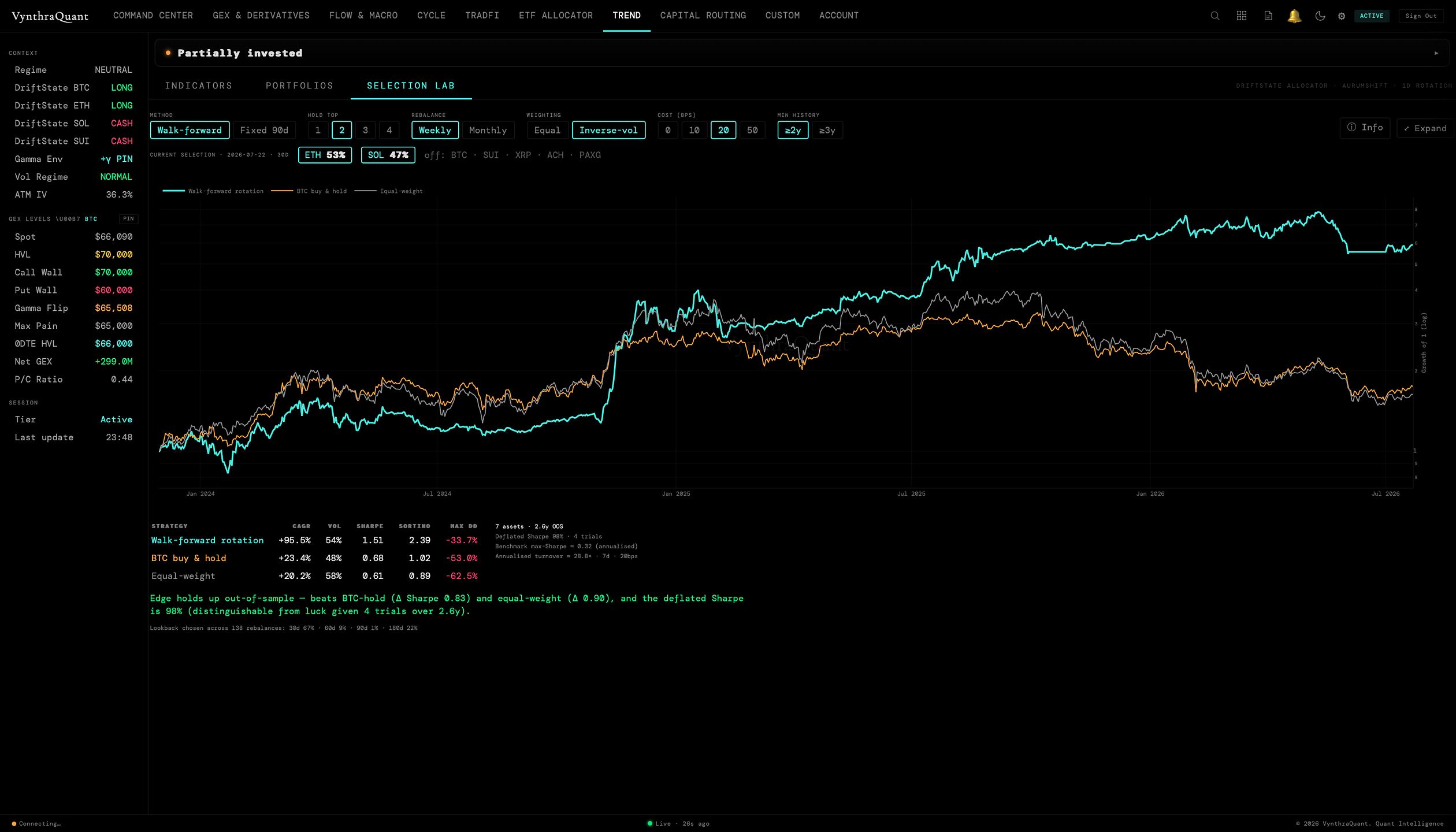Click the SOL 47% selection chip
Viewport: 1456px width, 832px height.
(388, 155)
